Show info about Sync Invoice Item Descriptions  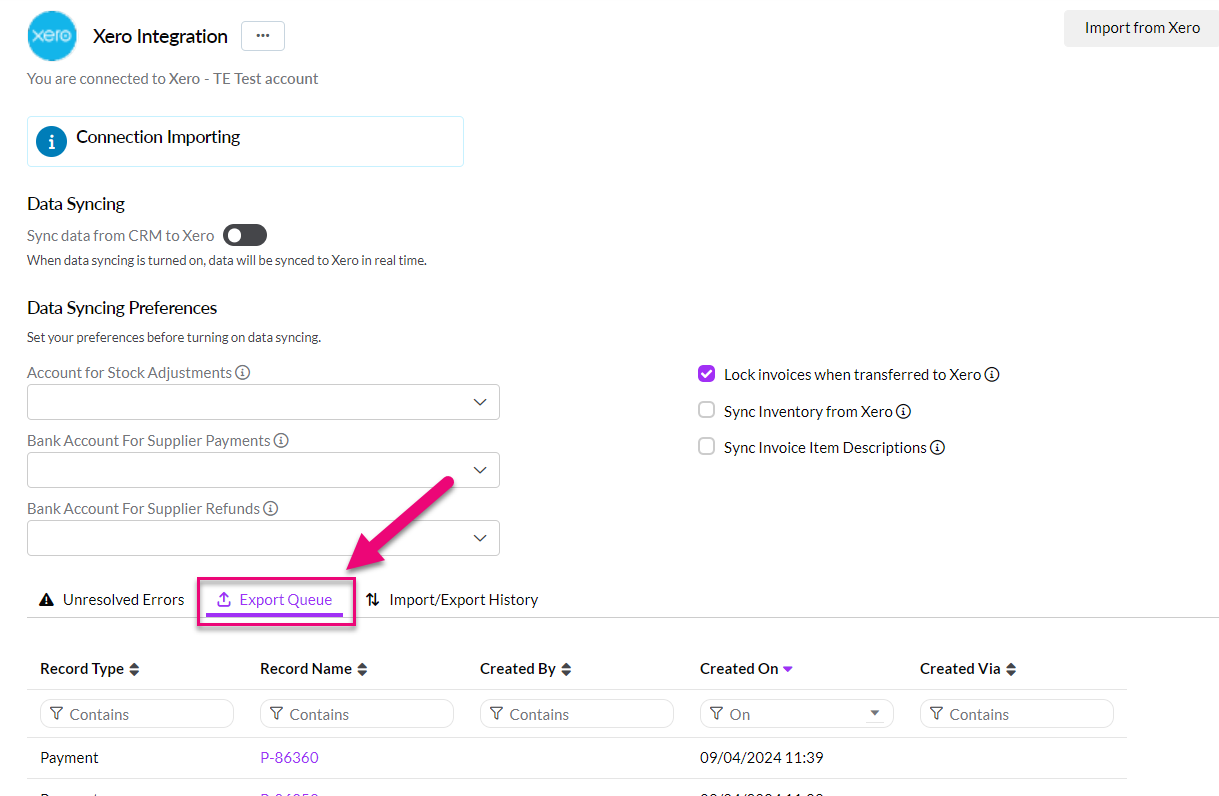pos(937,448)
